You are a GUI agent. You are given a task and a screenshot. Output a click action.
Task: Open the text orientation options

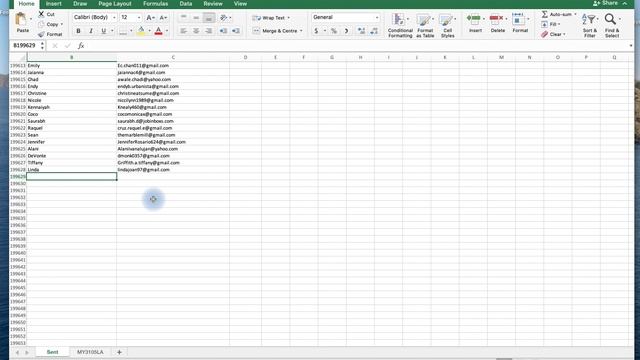coord(224,18)
